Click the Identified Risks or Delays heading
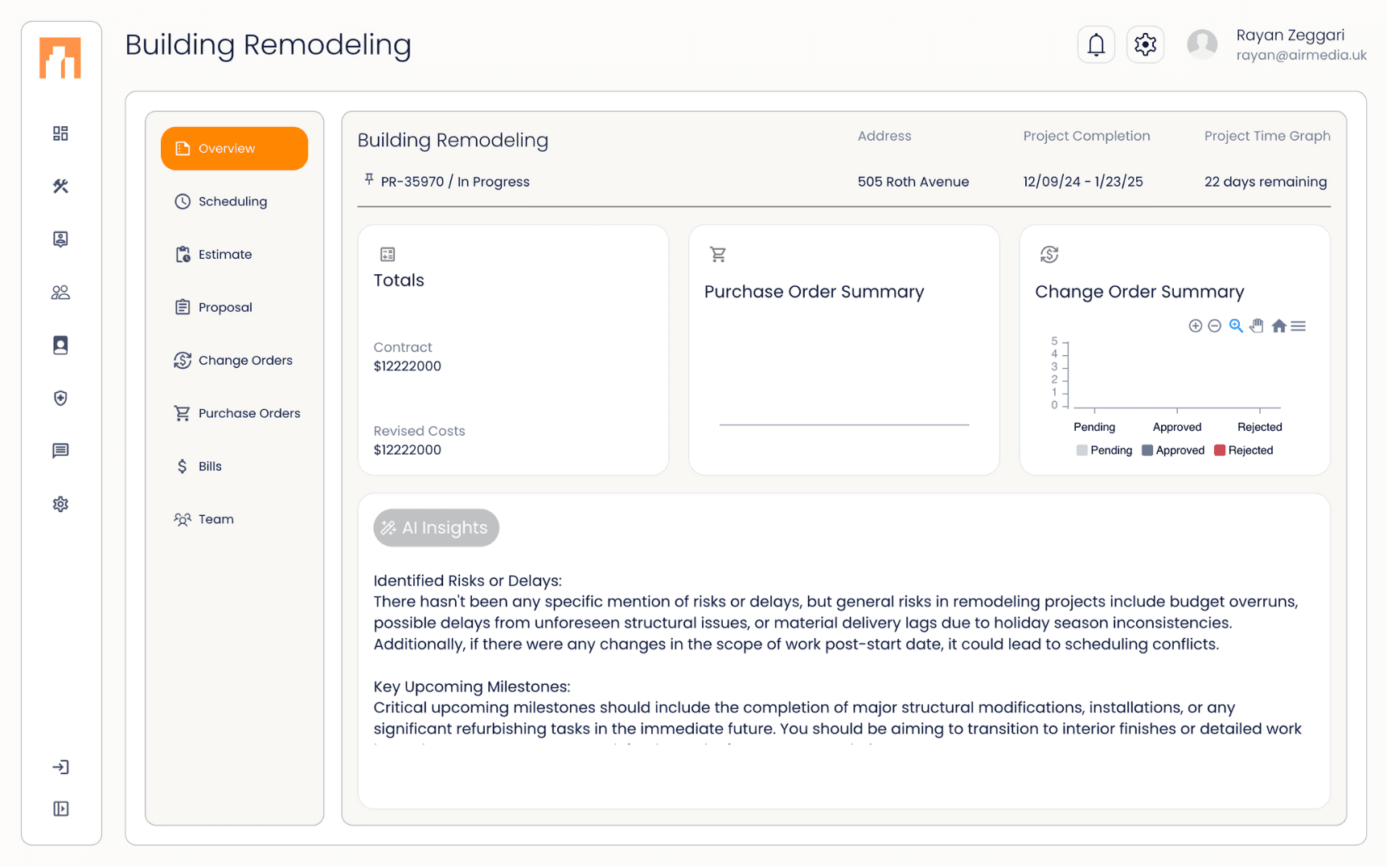Viewport: 1387px width, 868px height. (x=467, y=581)
